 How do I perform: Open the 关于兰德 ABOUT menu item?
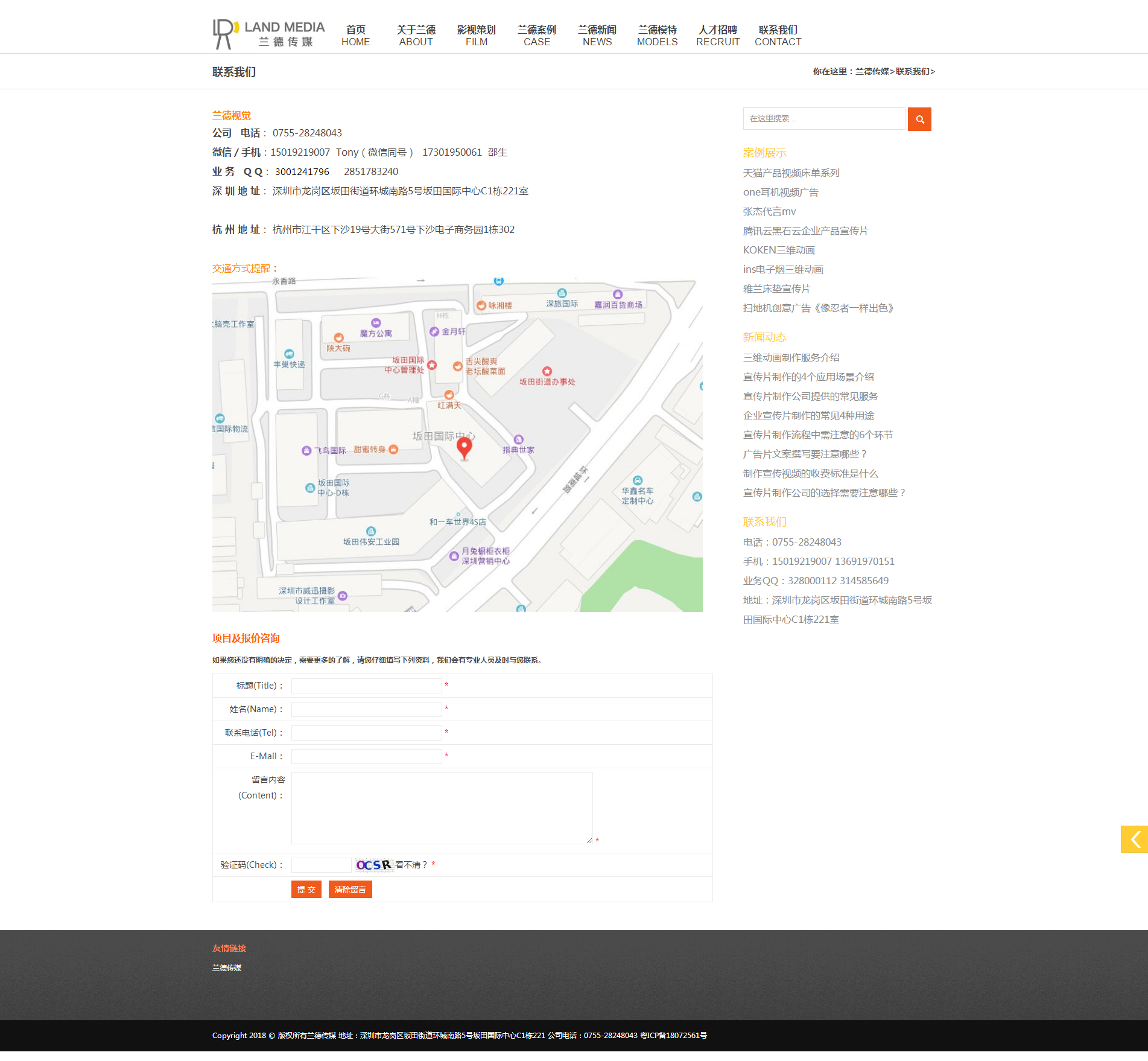pos(416,36)
